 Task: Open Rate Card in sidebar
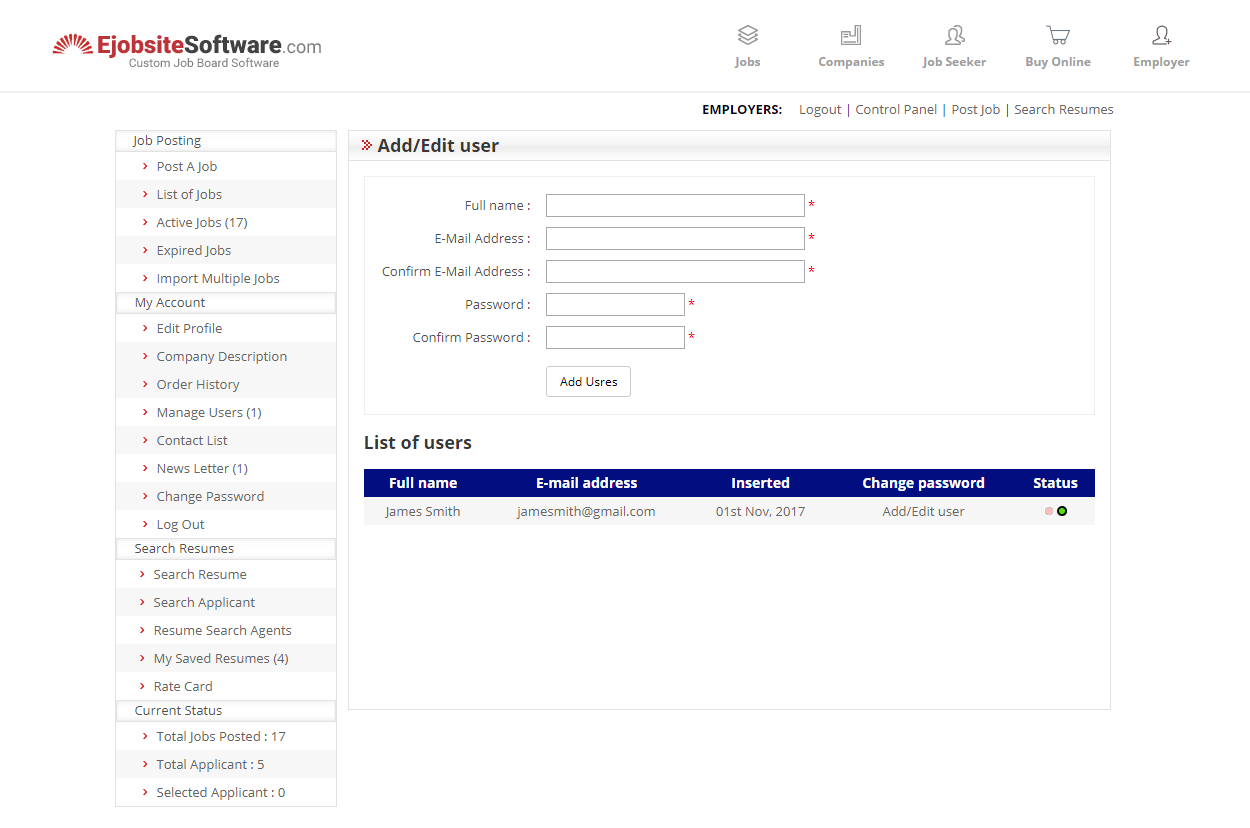pos(183,687)
